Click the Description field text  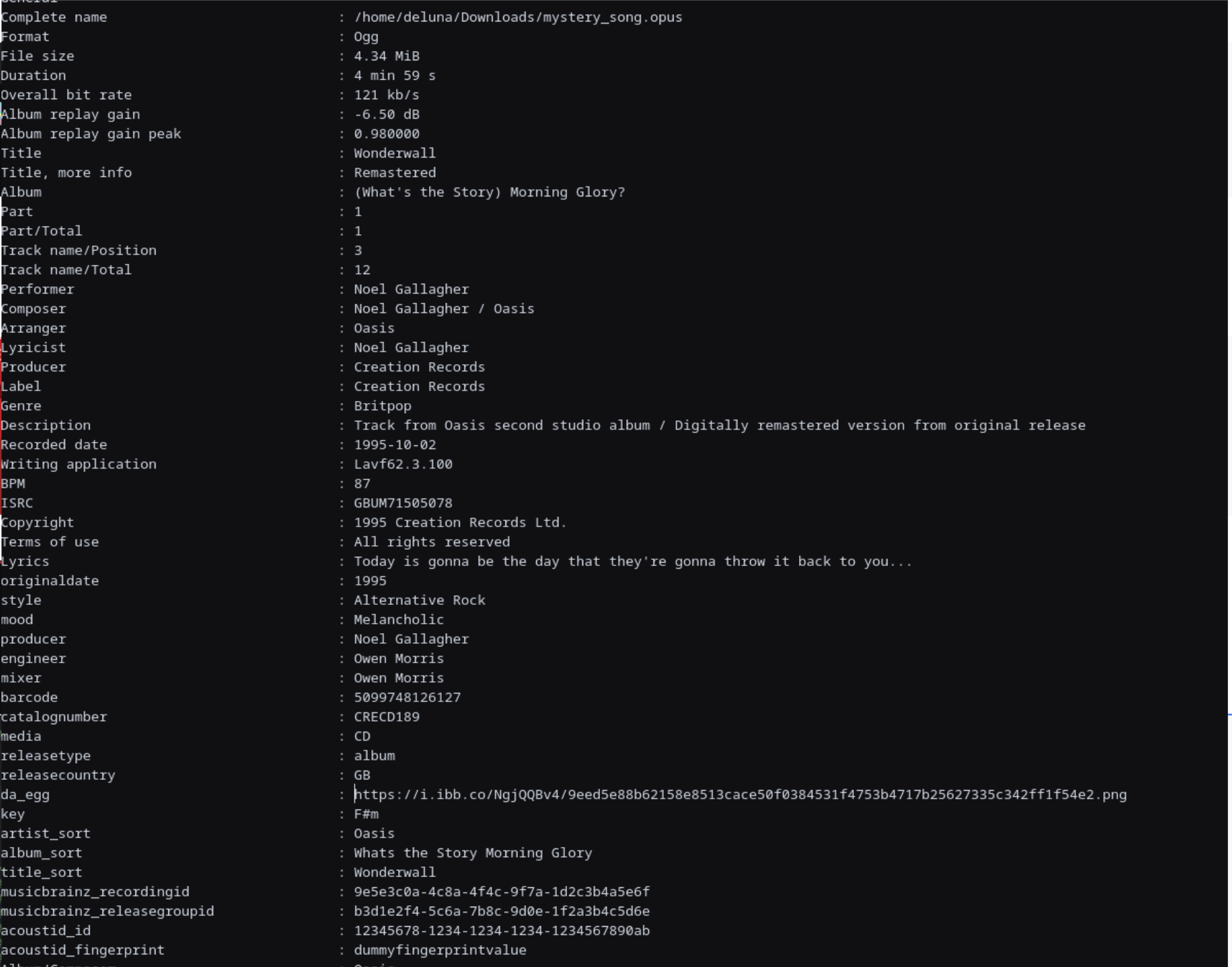(x=719, y=425)
